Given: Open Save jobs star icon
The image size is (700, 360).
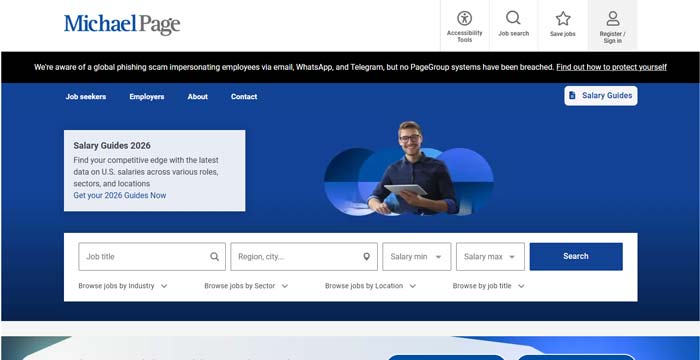Looking at the screenshot, I should [563, 18].
